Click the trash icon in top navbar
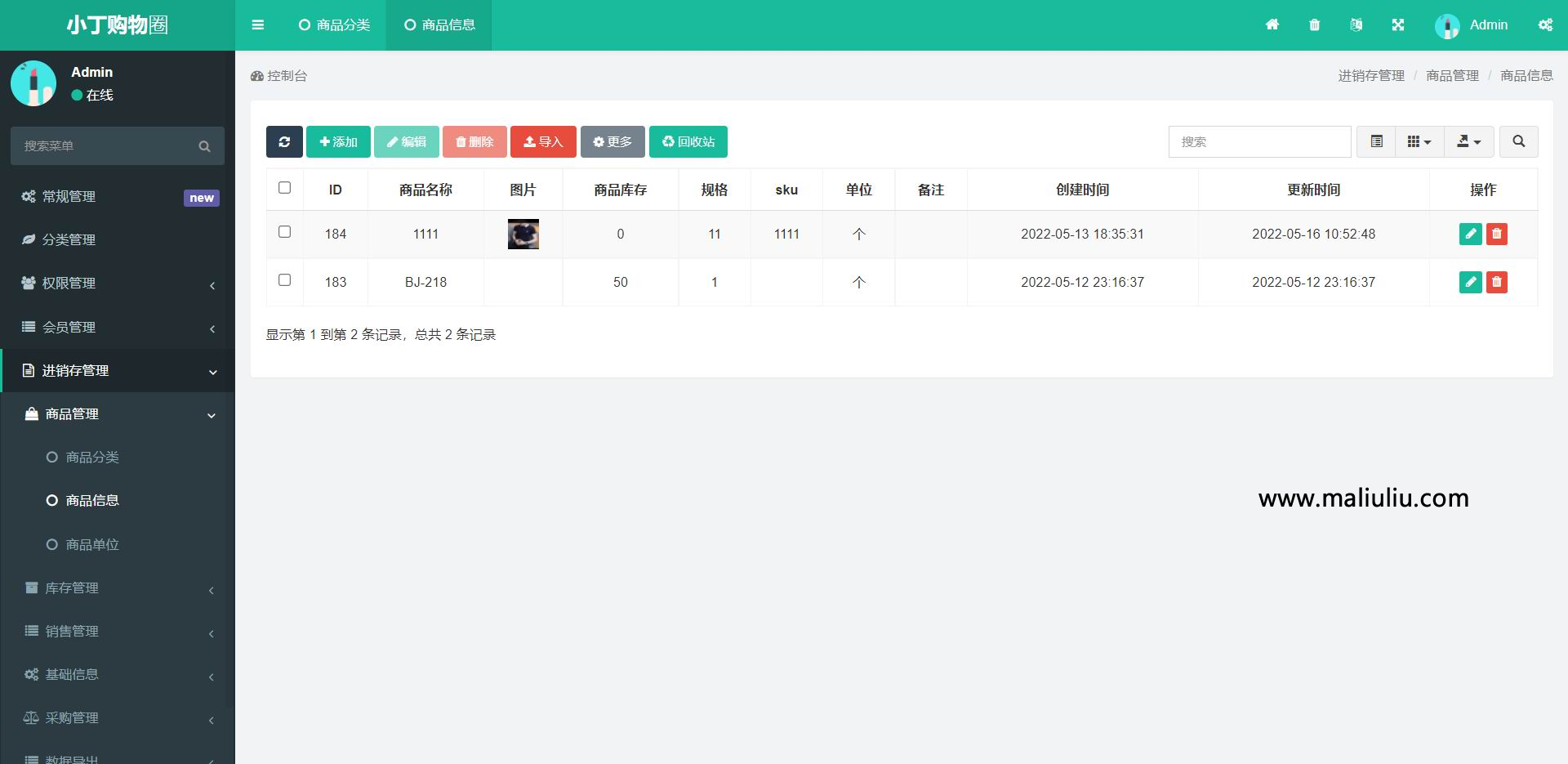The image size is (1568, 764). [1314, 25]
